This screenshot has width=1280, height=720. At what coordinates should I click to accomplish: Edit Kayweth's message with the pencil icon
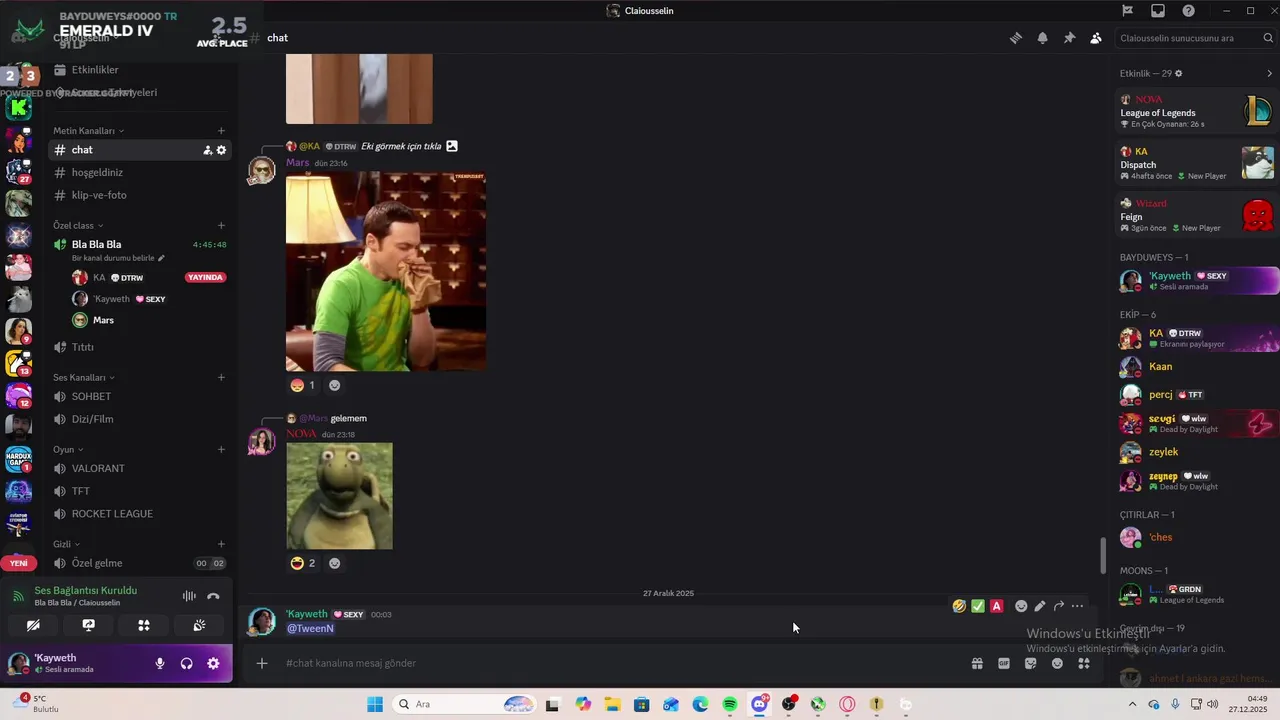[x=1040, y=606]
